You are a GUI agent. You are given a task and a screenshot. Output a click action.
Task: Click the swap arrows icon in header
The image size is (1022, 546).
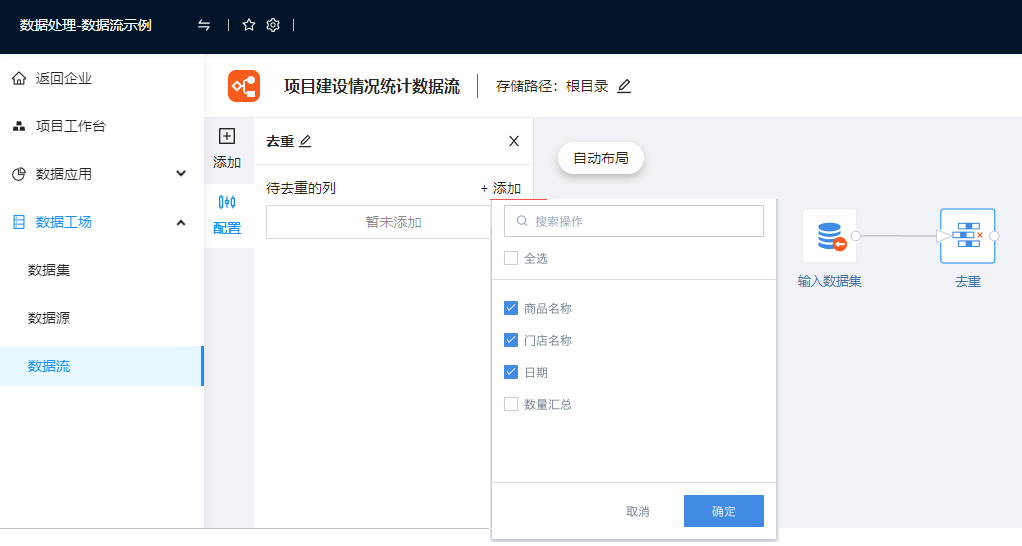pos(204,25)
